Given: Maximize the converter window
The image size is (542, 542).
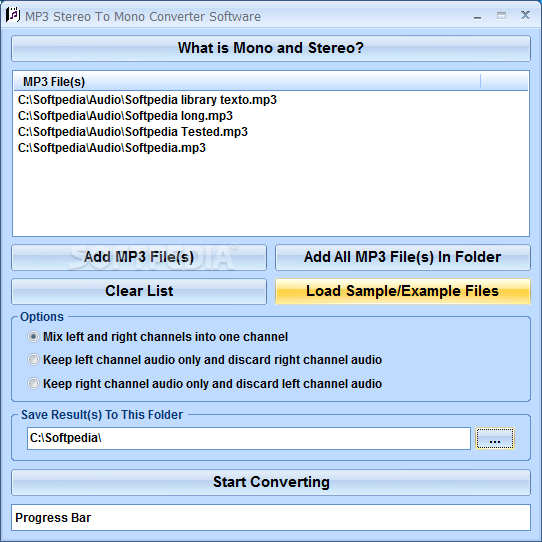Looking at the screenshot, I should pyautogui.click(x=501, y=16).
